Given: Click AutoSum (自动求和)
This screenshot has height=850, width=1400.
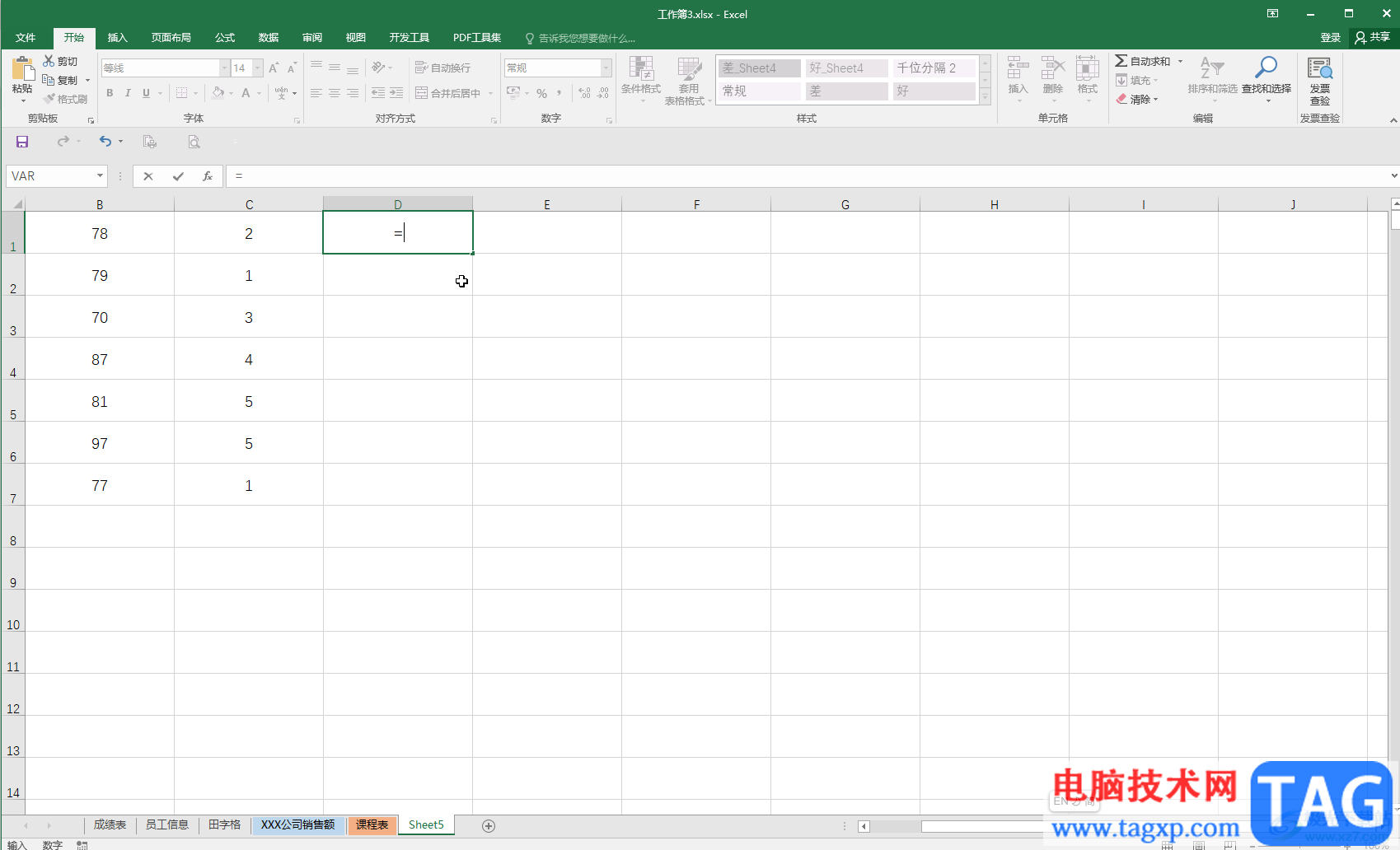Looking at the screenshot, I should [x=1143, y=61].
